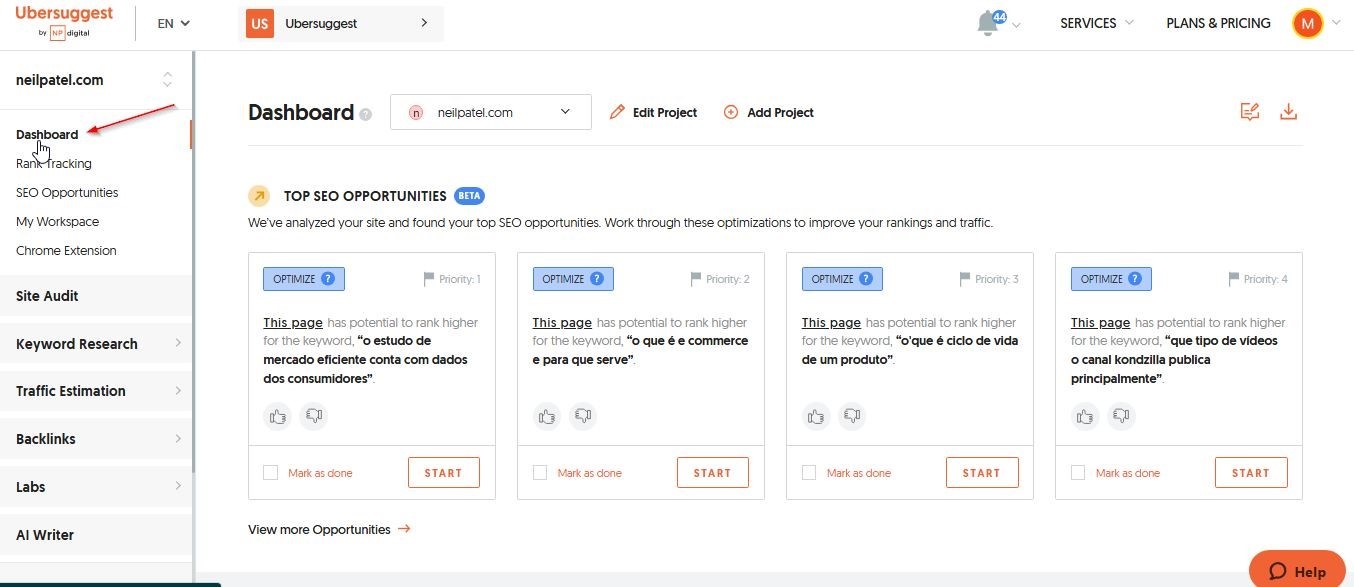Screen dimensions: 1354x587
Task: Thumbs down the Priority 2 opportunity
Action: tap(583, 416)
